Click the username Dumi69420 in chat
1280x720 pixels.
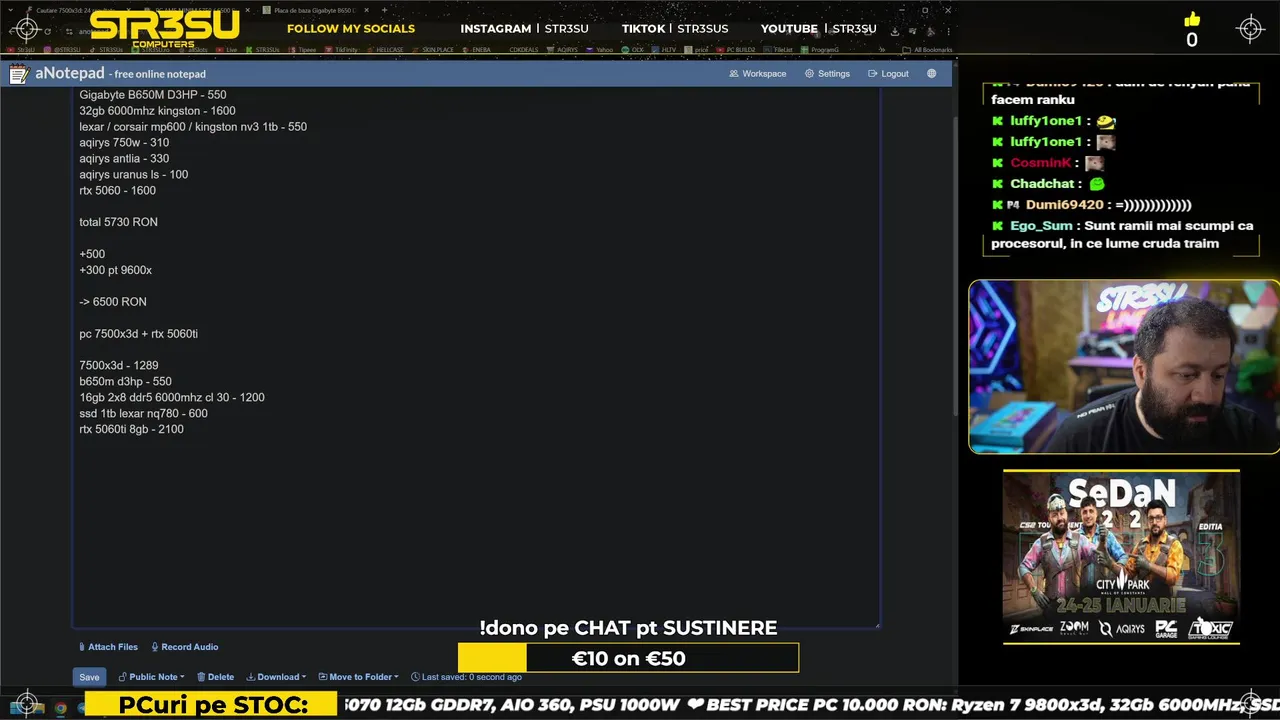click(1064, 205)
